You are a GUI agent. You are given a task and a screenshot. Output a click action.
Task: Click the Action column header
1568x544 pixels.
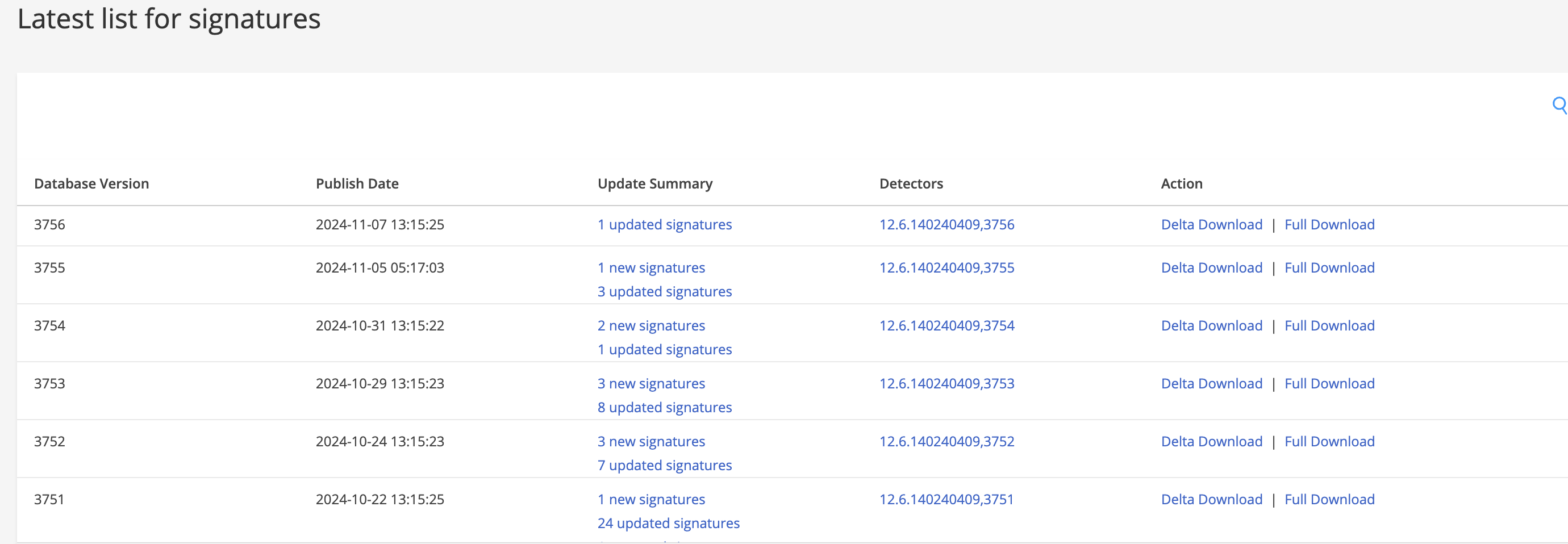1182,184
